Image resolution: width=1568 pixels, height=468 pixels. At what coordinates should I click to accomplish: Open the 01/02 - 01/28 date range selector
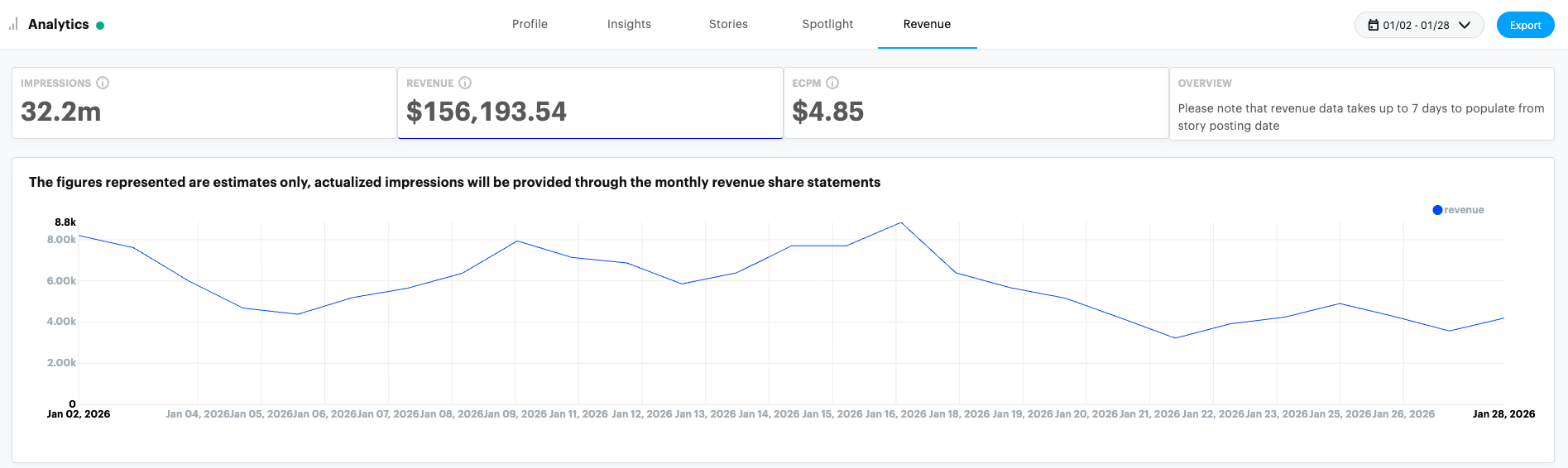click(x=1418, y=25)
